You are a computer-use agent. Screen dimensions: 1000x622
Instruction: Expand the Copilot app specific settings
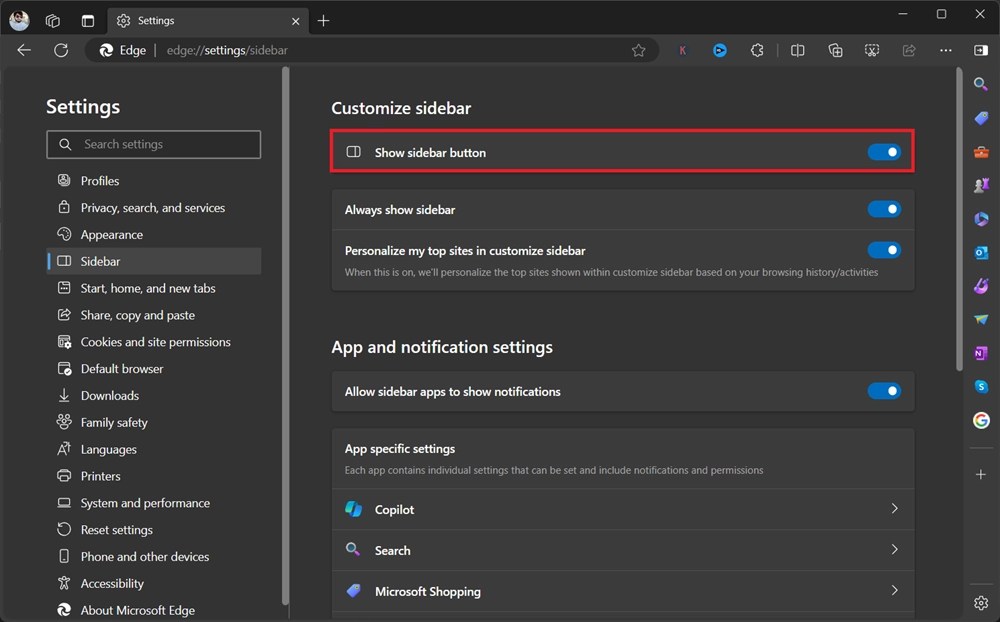pos(895,509)
